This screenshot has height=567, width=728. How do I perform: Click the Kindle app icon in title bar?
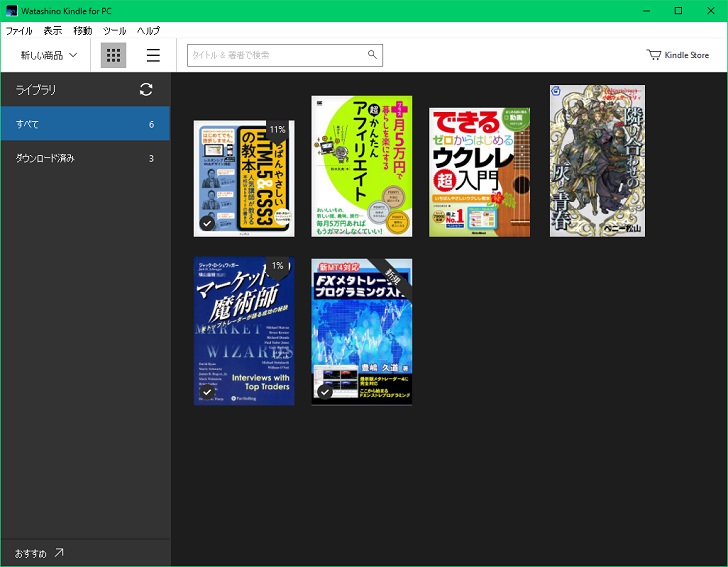click(12, 11)
